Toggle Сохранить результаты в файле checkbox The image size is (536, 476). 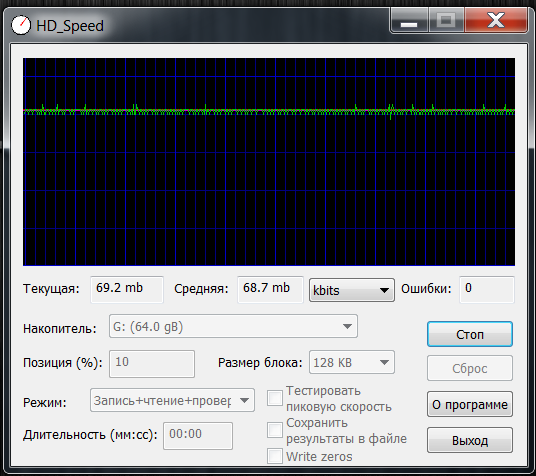pyautogui.click(x=275, y=430)
